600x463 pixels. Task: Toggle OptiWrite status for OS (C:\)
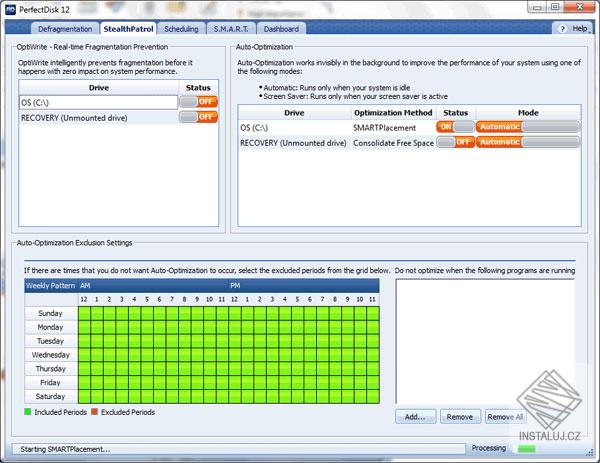click(x=198, y=102)
